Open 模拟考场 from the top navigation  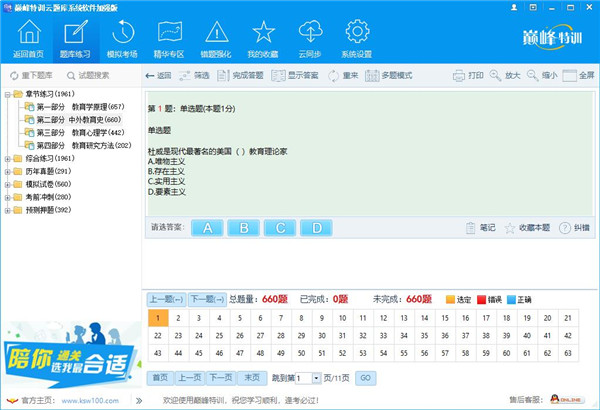coord(123,38)
